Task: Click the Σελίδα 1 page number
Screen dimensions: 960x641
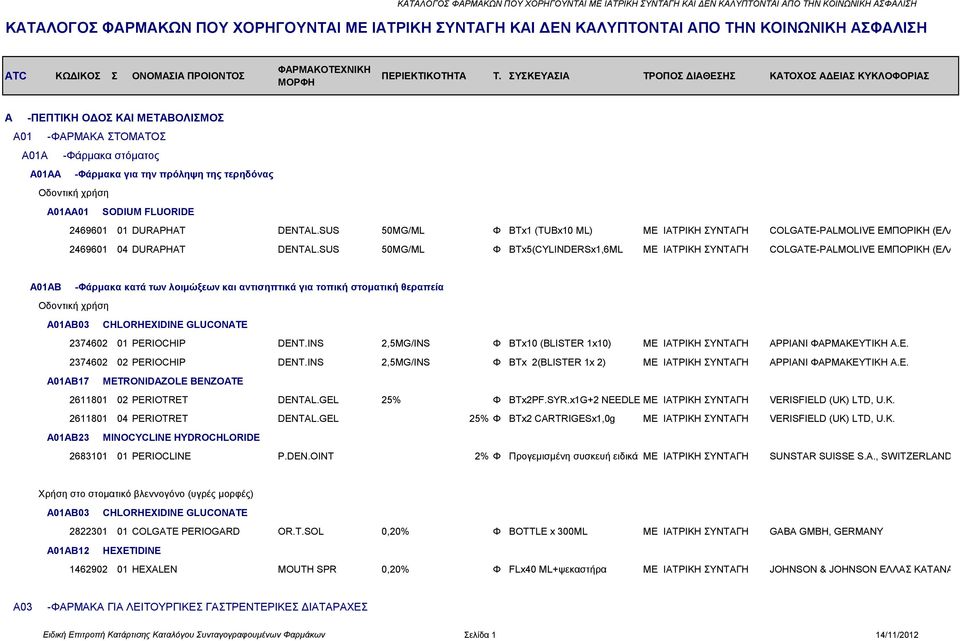Action: (480, 635)
